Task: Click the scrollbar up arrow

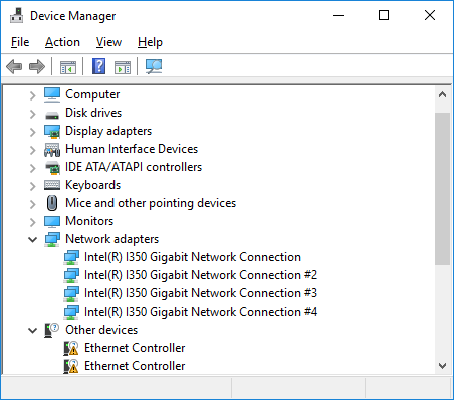Action: tap(442, 95)
